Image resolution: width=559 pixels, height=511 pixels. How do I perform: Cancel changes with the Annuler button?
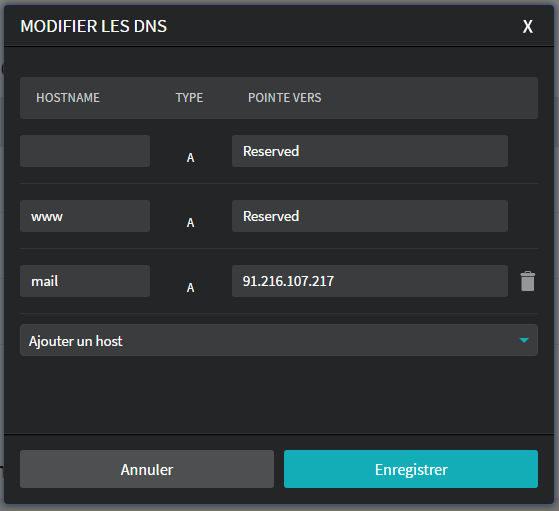tap(147, 469)
